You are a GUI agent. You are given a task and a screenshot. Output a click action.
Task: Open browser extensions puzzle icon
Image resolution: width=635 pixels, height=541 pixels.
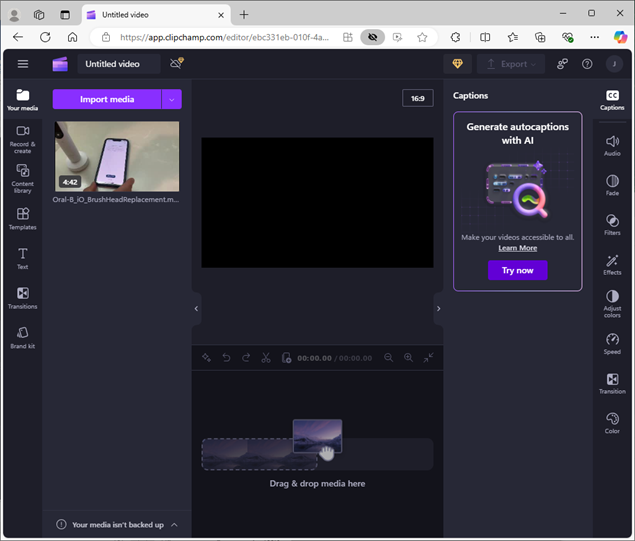click(456, 37)
